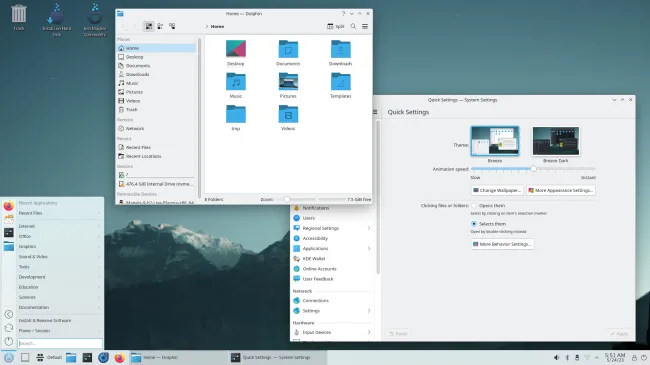Viewport: 650px width, 365px height.
Task: Click the power icon in launcher sidebar
Action: pos(8,341)
